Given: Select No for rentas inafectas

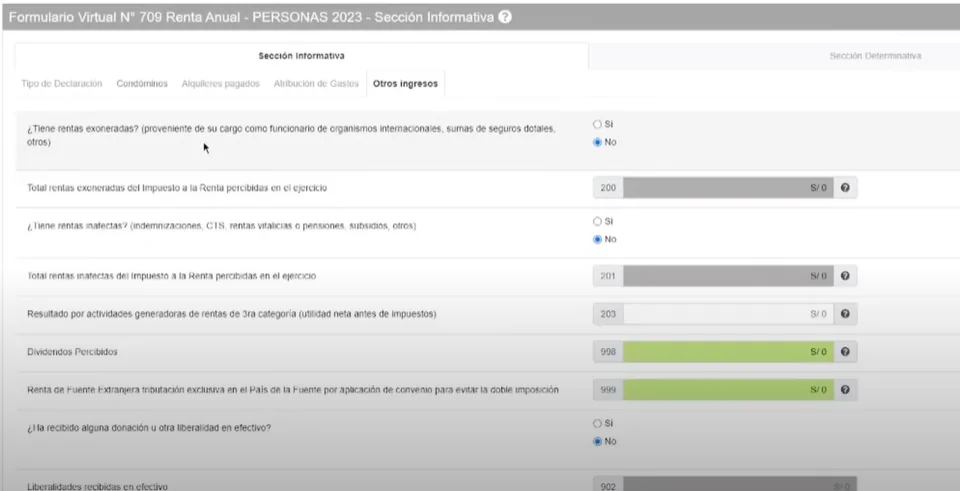Looking at the screenshot, I should (x=598, y=239).
